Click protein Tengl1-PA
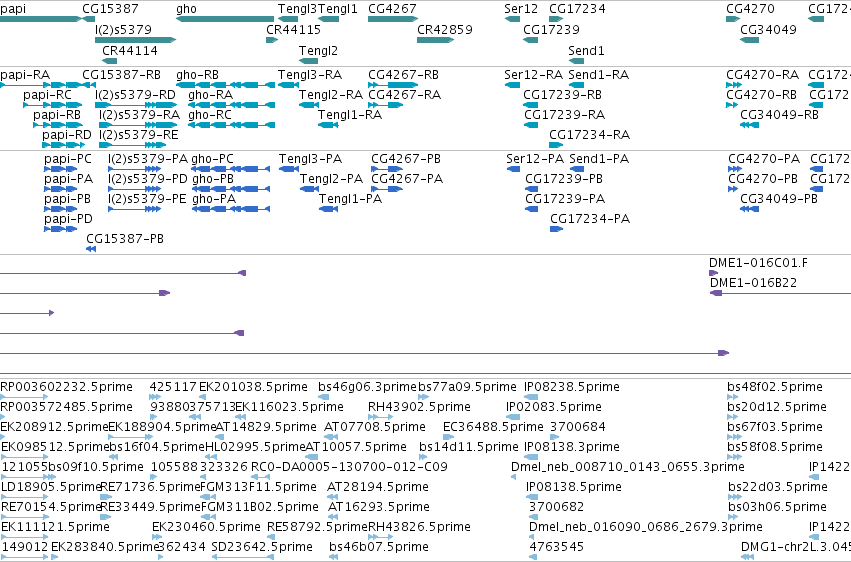Screen dimensions: 851x562 (328, 209)
